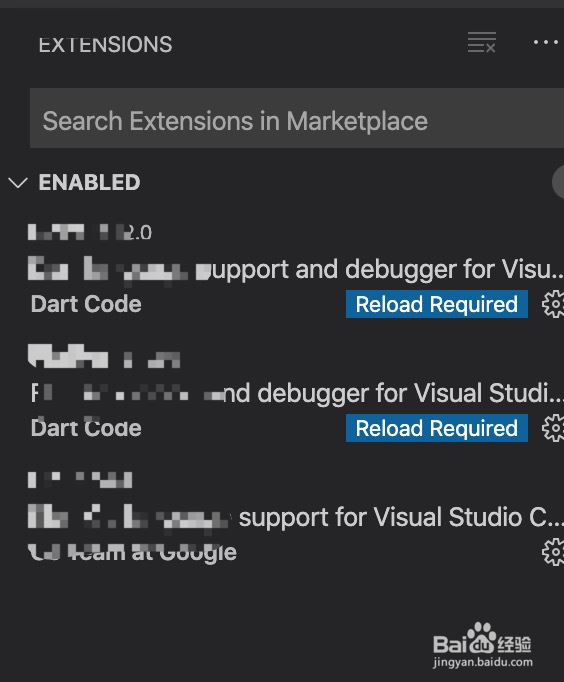This screenshot has height=682, width=564.
Task: Click the enabled extensions count badge
Action: (558, 182)
